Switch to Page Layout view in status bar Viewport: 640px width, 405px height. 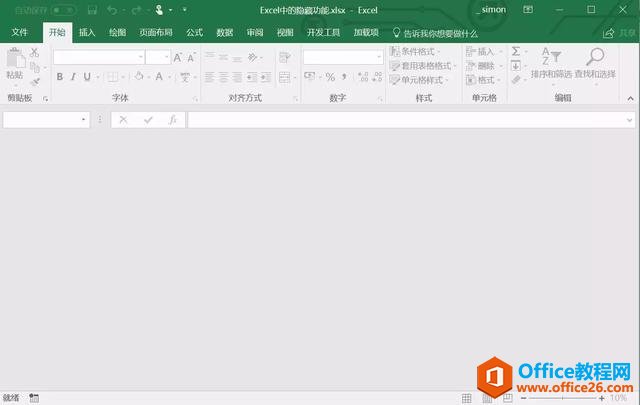pos(488,397)
